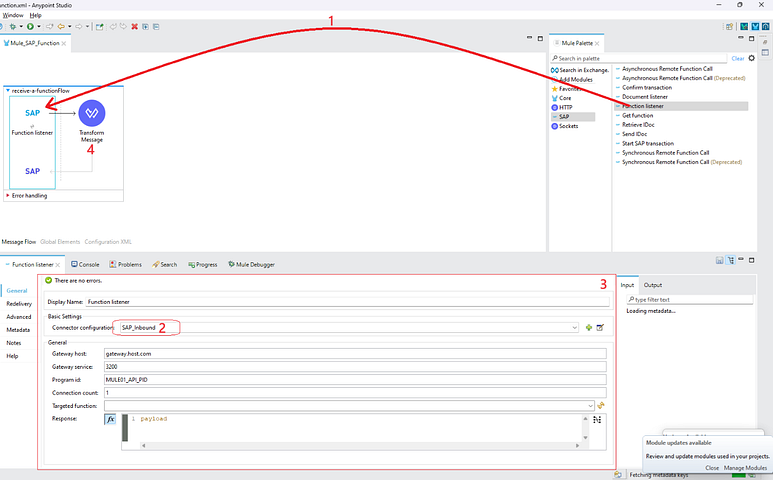Viewport: 773px width, 480px height.
Task: Select the Advanced side tab
Action: (x=19, y=317)
